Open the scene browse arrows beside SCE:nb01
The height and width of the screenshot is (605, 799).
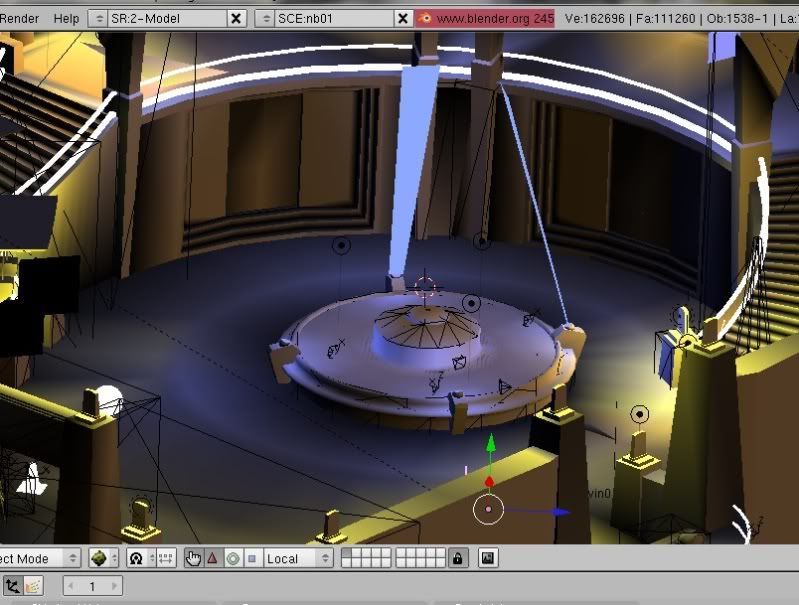pos(265,19)
